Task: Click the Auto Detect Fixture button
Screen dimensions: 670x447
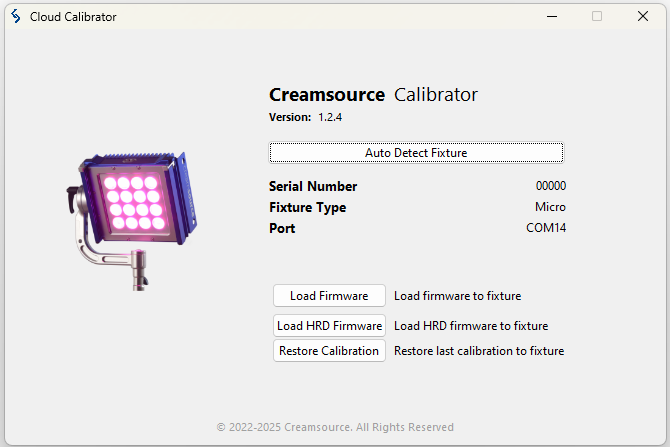Action: pyautogui.click(x=416, y=153)
